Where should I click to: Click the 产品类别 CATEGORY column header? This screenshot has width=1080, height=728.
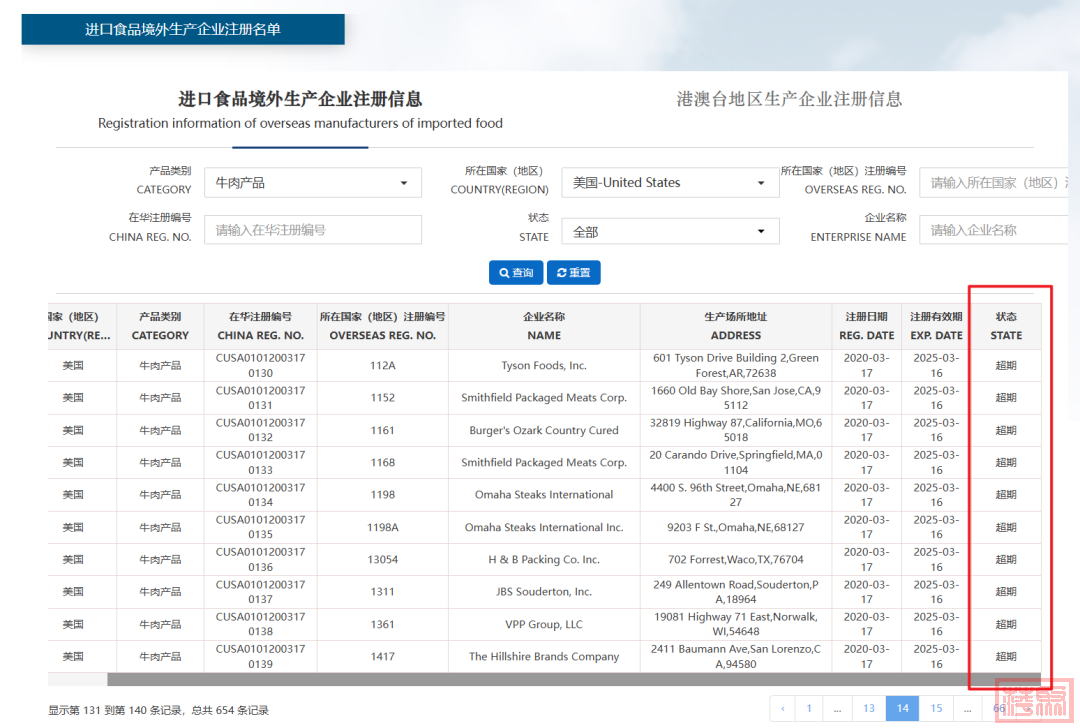(160, 326)
